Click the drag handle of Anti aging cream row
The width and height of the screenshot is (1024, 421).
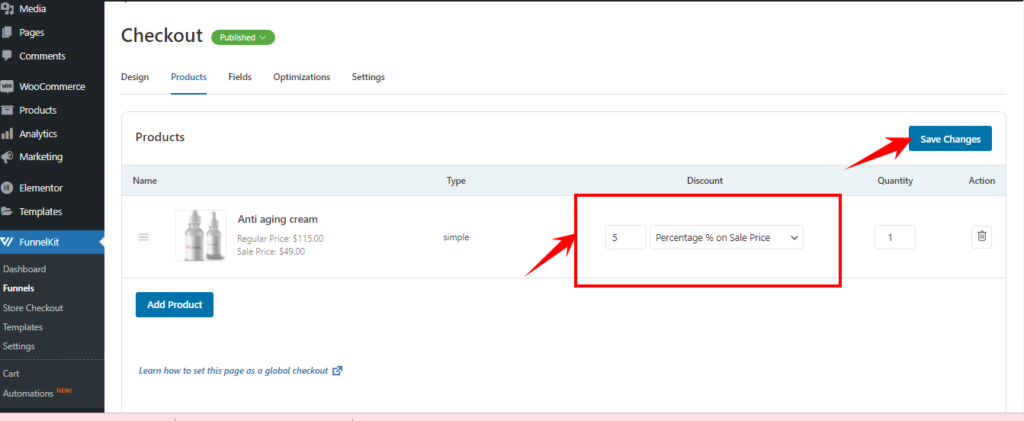(x=144, y=238)
